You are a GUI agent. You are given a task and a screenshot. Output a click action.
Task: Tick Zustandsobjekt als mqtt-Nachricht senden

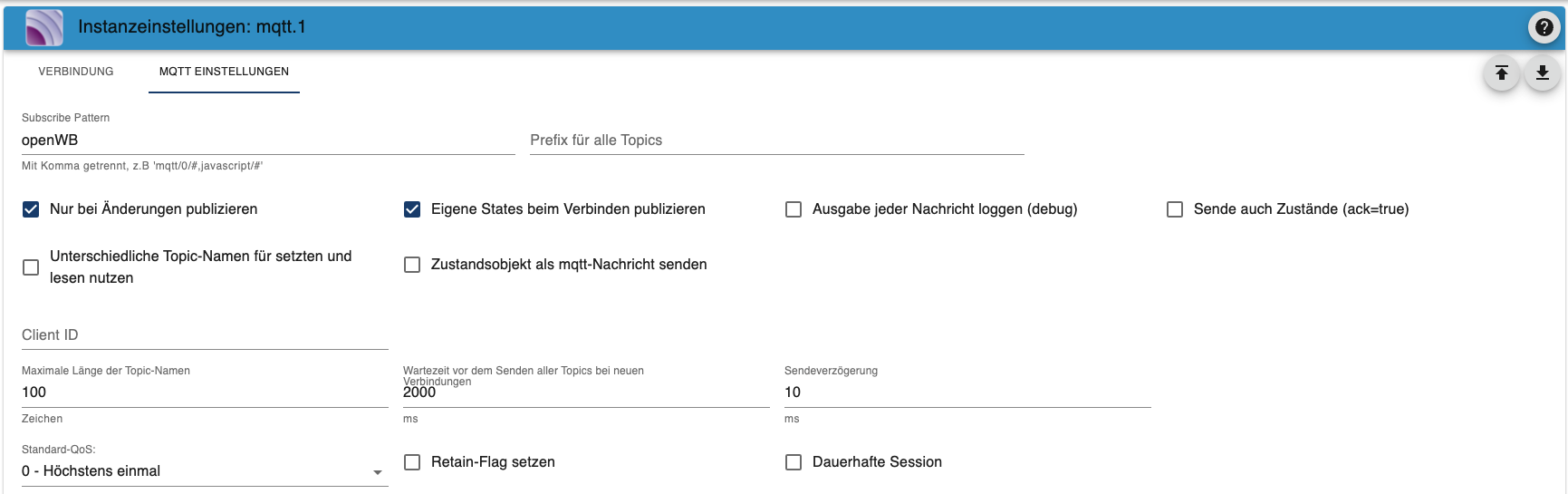412,265
